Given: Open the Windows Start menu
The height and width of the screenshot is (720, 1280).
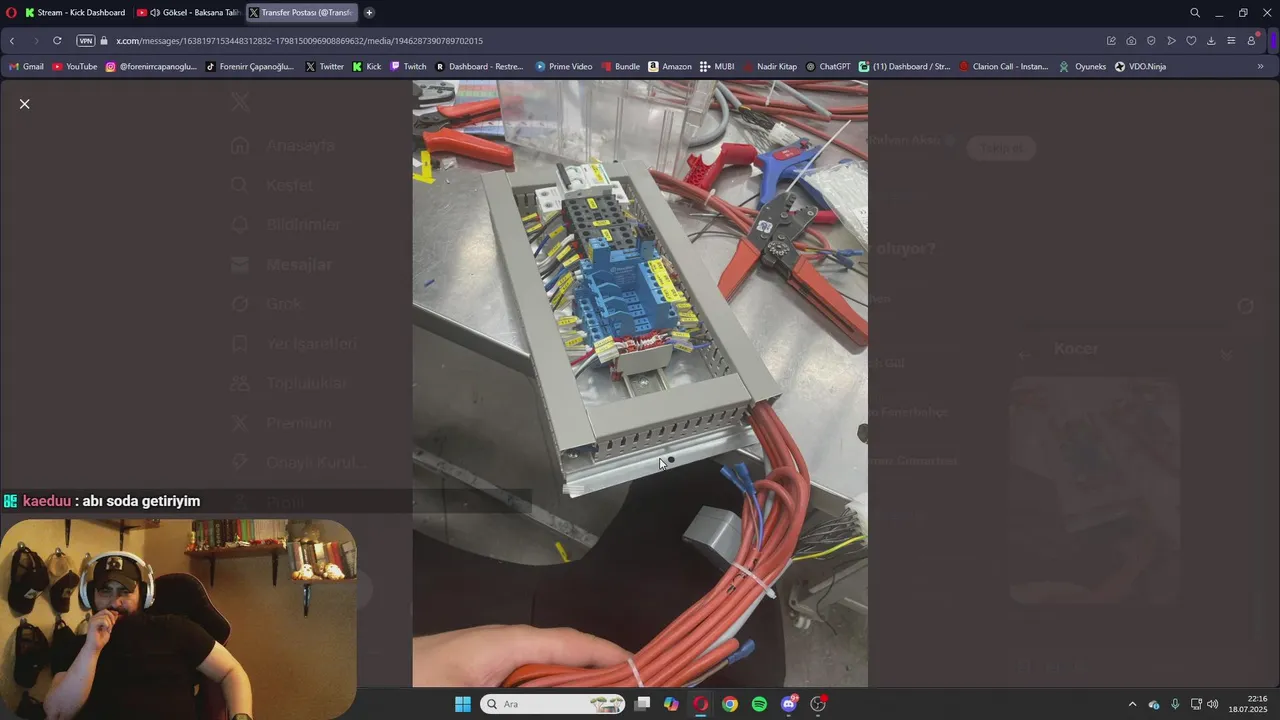Looking at the screenshot, I should click(x=463, y=704).
